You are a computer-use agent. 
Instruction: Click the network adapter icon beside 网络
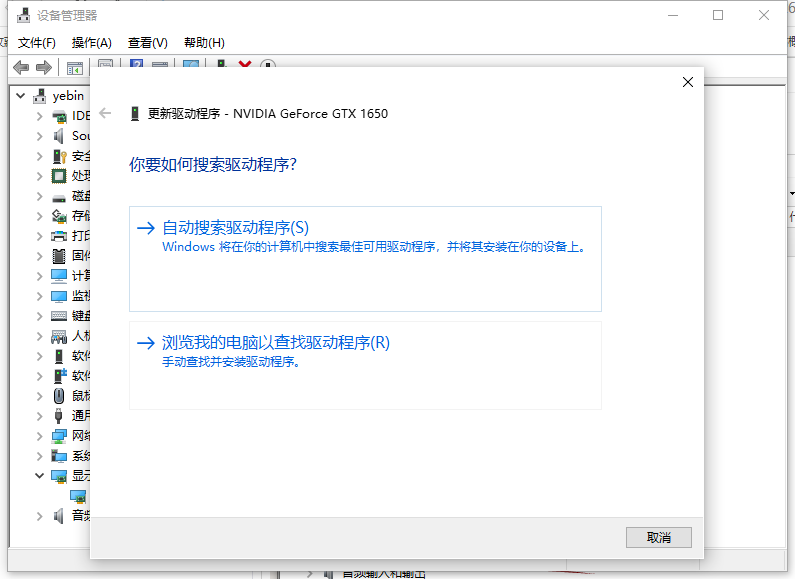(59, 436)
